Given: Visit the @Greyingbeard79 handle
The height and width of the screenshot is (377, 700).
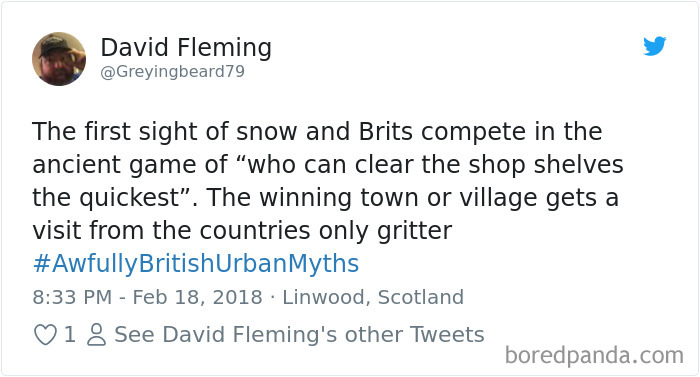Looking at the screenshot, I should coord(173,71).
